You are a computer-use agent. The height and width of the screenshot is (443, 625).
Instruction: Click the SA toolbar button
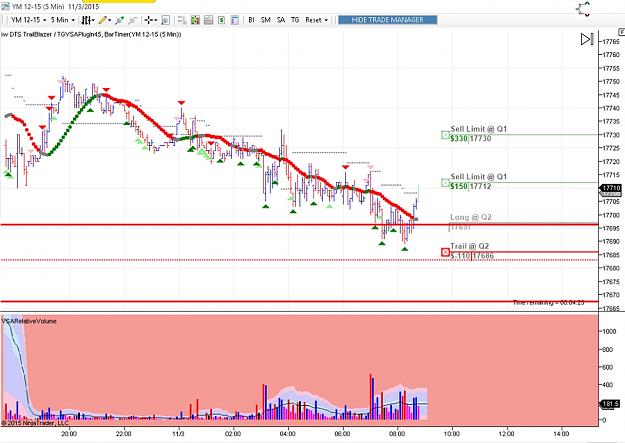click(x=281, y=20)
